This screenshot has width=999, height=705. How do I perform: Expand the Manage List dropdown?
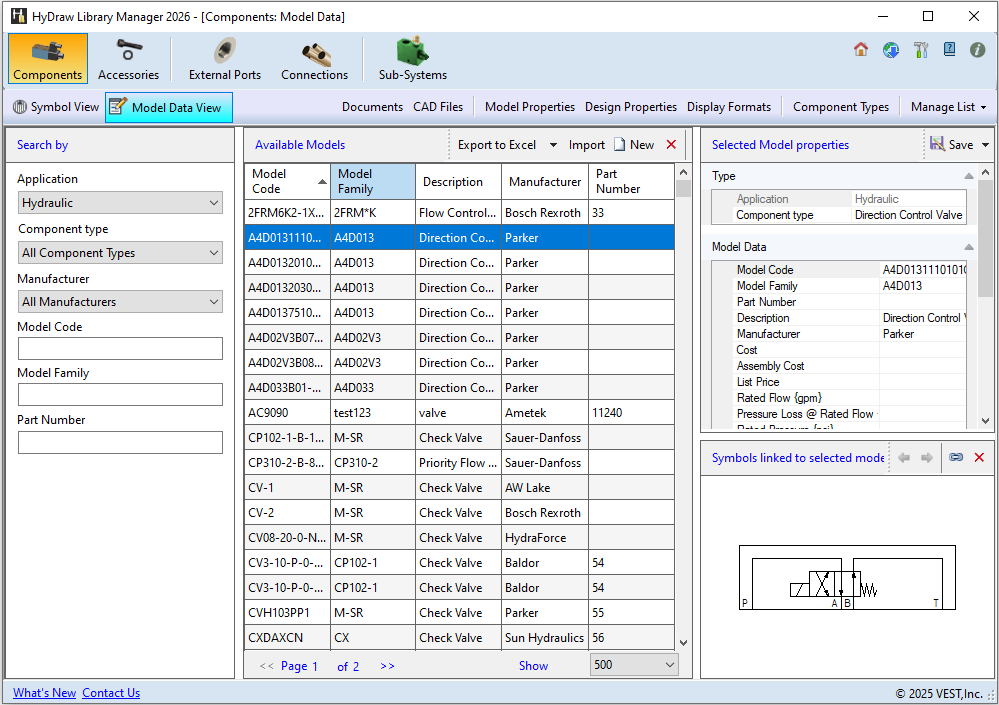coord(948,107)
